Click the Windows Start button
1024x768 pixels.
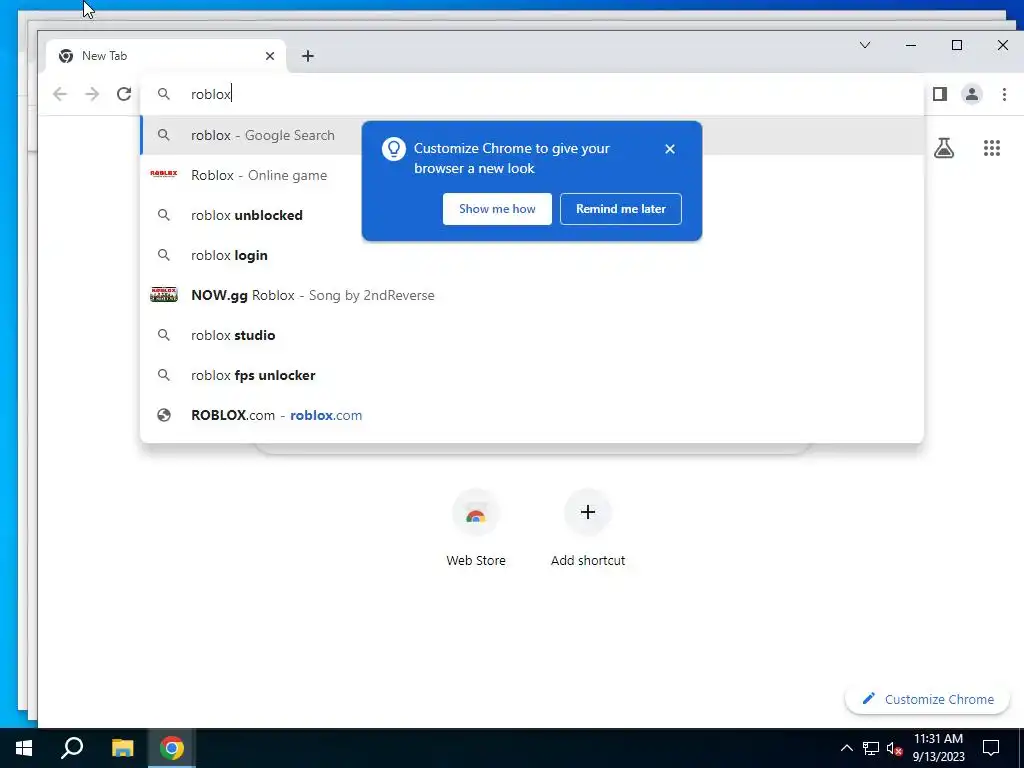pyautogui.click(x=24, y=748)
